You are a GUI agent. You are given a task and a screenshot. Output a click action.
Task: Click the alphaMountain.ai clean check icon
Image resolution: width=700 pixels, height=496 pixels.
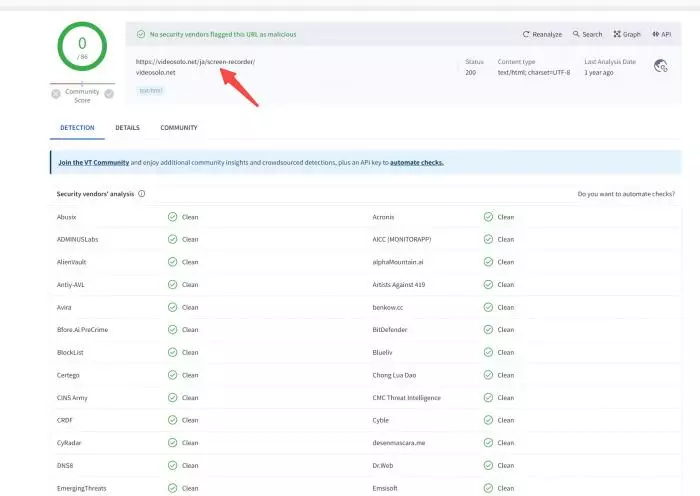pyautogui.click(x=488, y=262)
